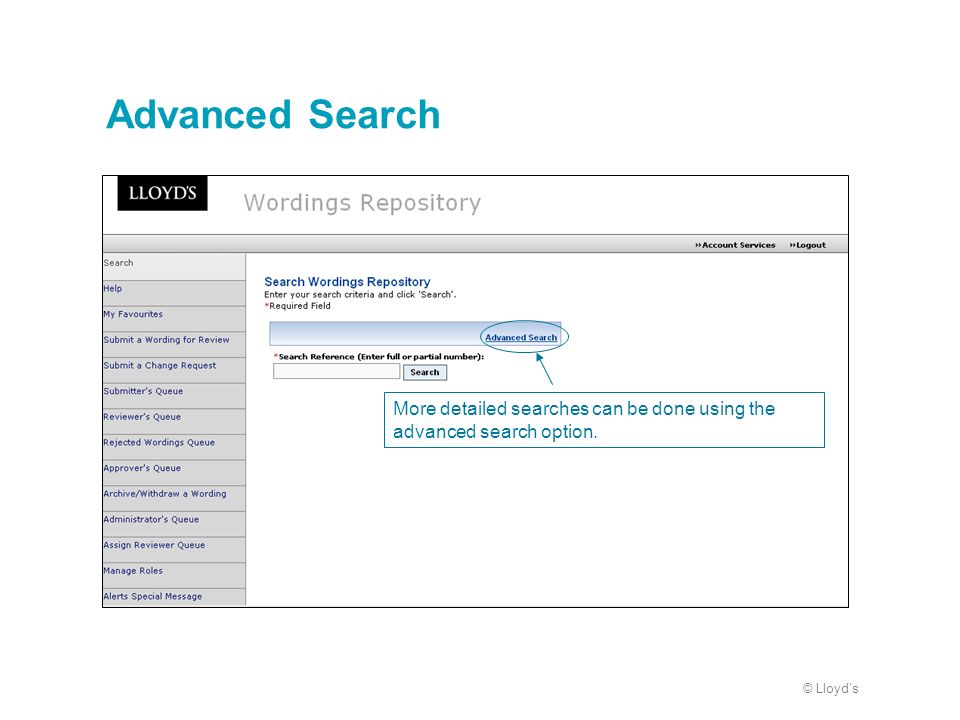This screenshot has height=720, width=960.
Task: Focus the Search Reference input field
Action: pos(336,372)
